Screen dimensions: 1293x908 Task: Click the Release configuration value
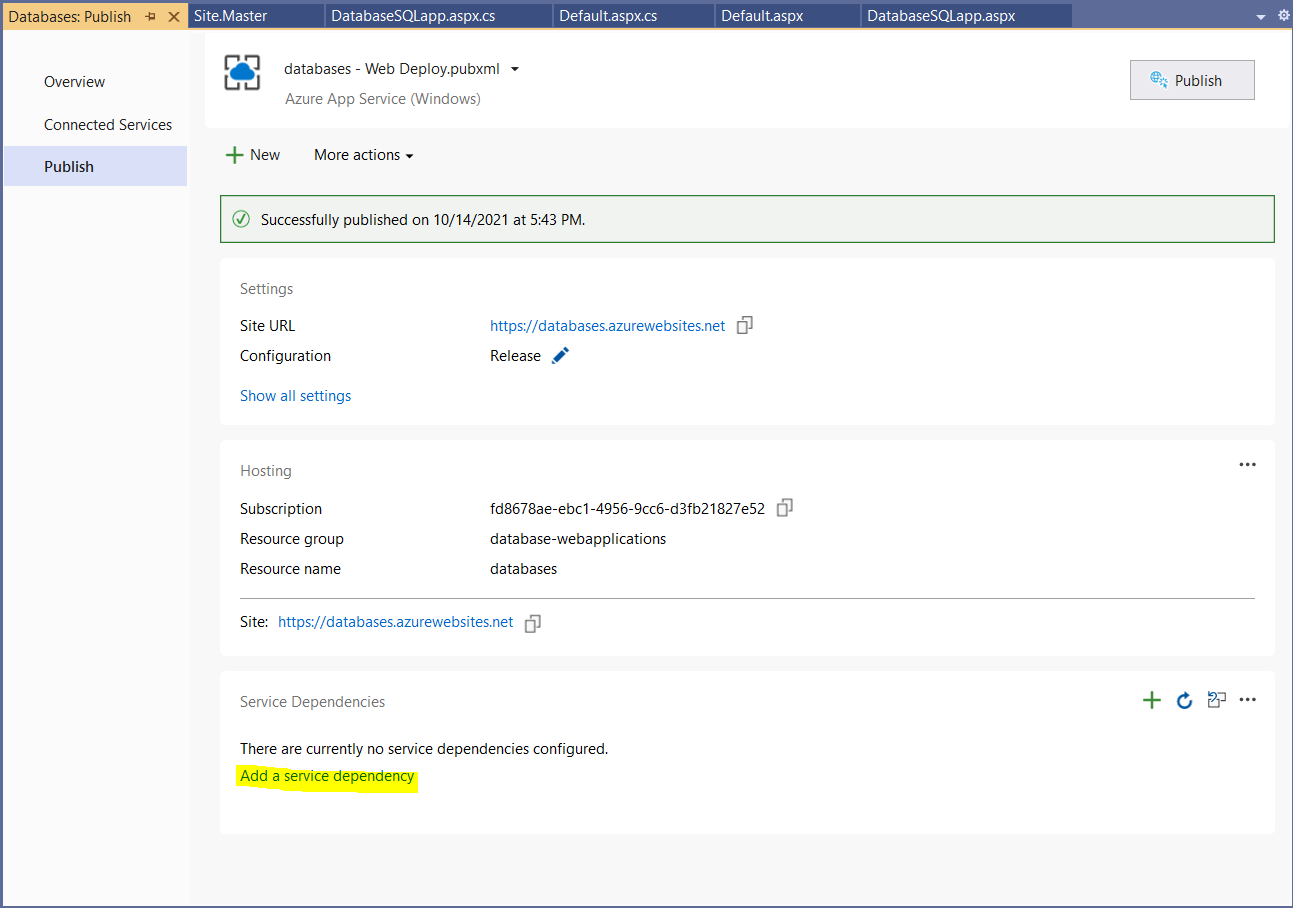coord(515,356)
